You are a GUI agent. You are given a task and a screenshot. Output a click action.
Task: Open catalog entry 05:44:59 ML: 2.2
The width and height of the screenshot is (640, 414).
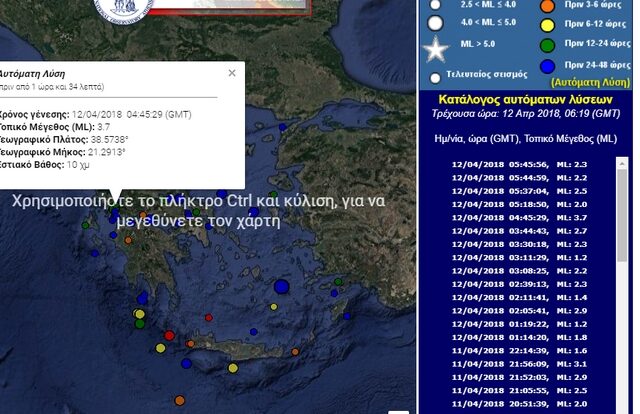click(x=519, y=178)
